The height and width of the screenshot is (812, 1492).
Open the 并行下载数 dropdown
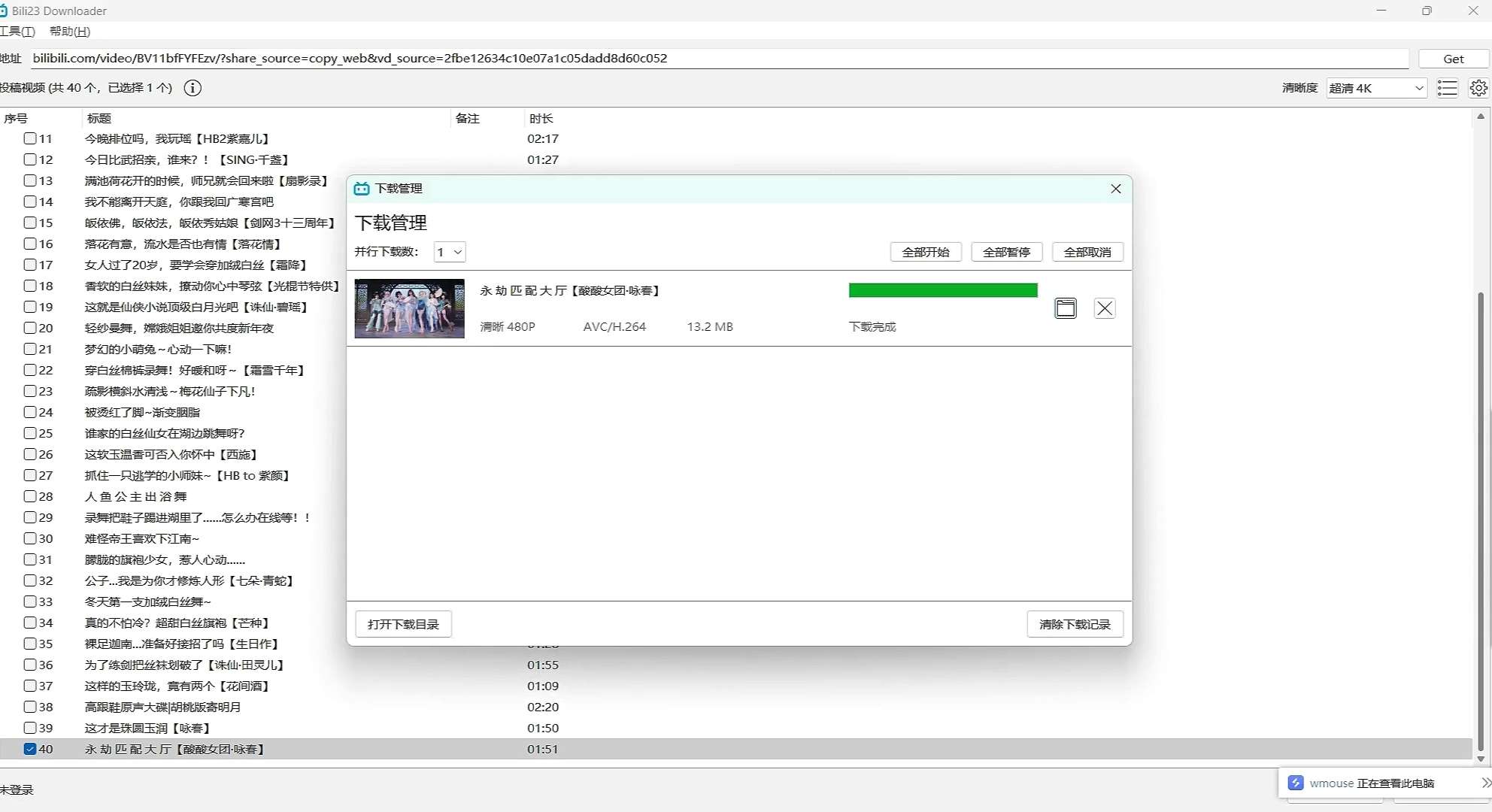pos(450,252)
